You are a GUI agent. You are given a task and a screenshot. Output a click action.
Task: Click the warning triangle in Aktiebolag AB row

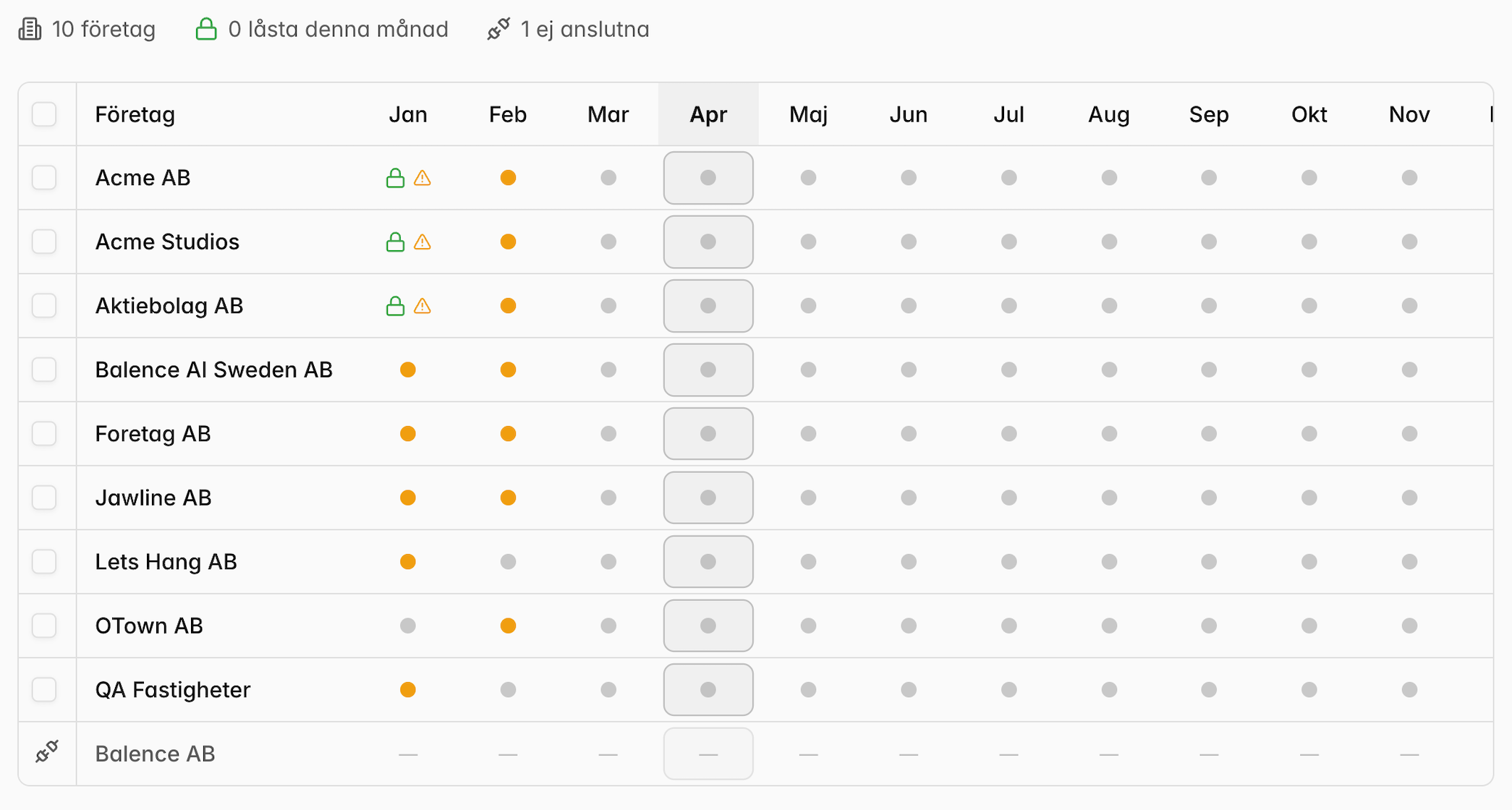(422, 307)
